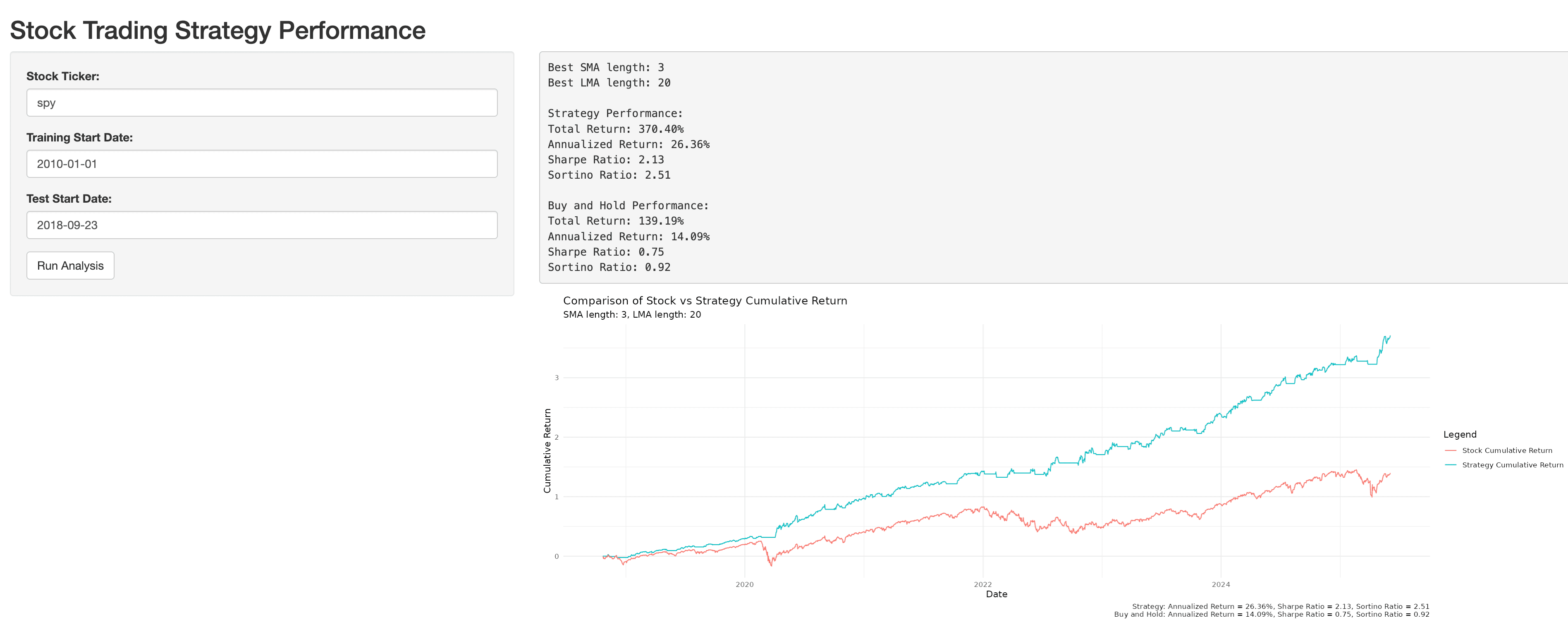Click the 'Date' x-axis label

[x=997, y=594]
